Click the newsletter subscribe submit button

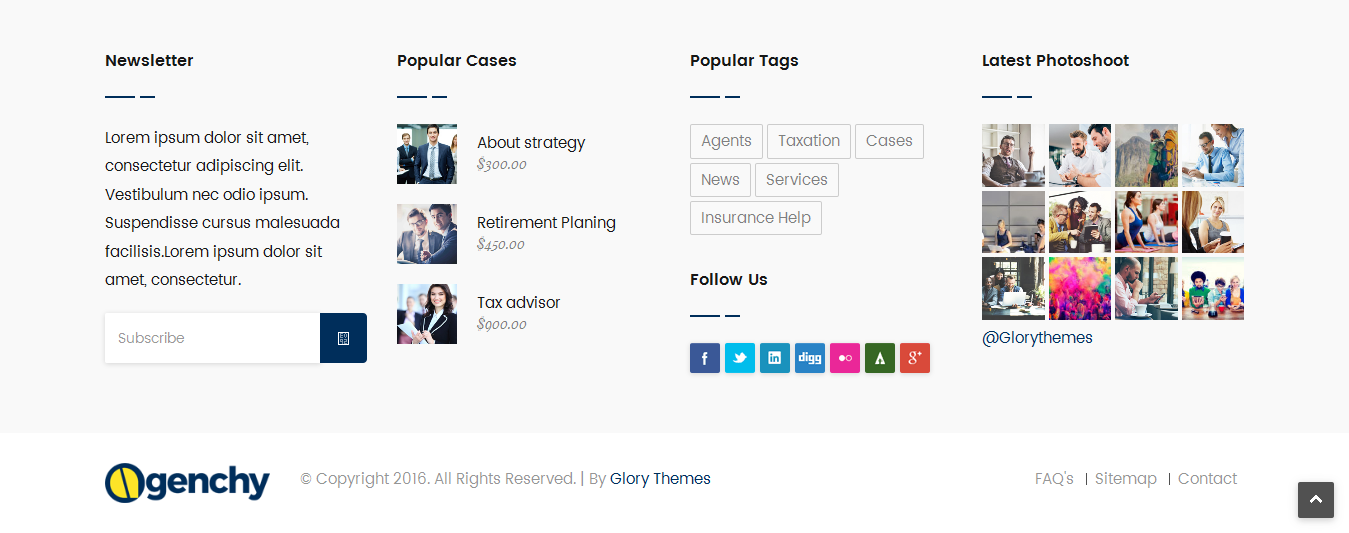tap(343, 338)
